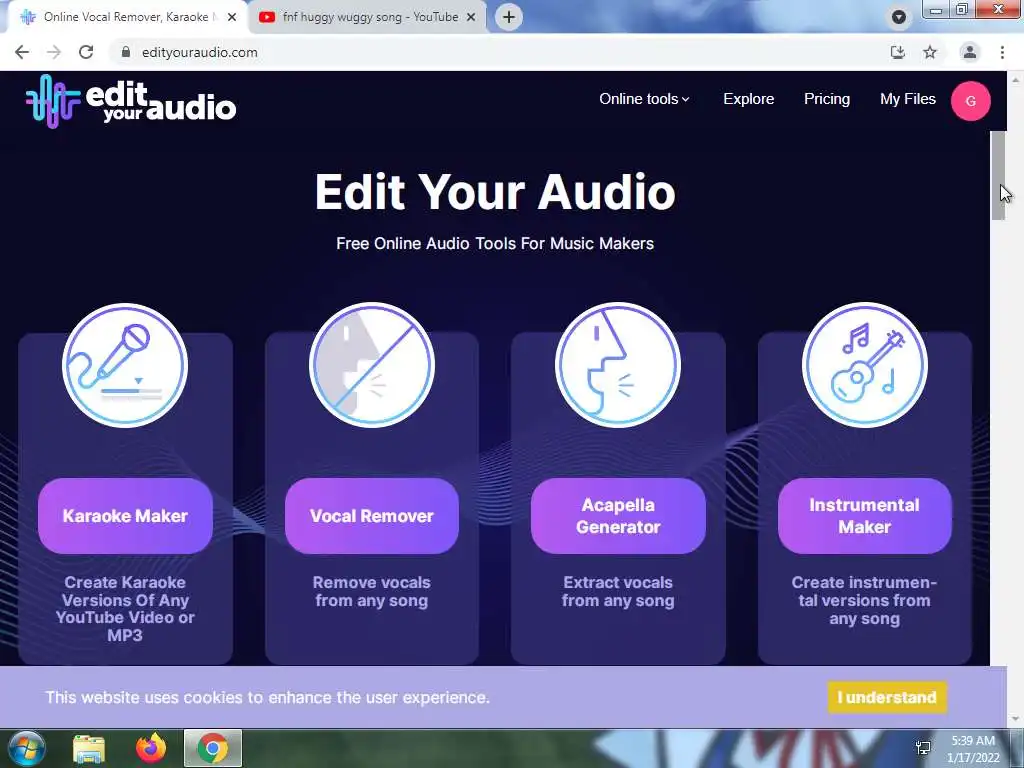Expand the Online tools dropdown menu
The height and width of the screenshot is (768, 1024).
click(644, 99)
